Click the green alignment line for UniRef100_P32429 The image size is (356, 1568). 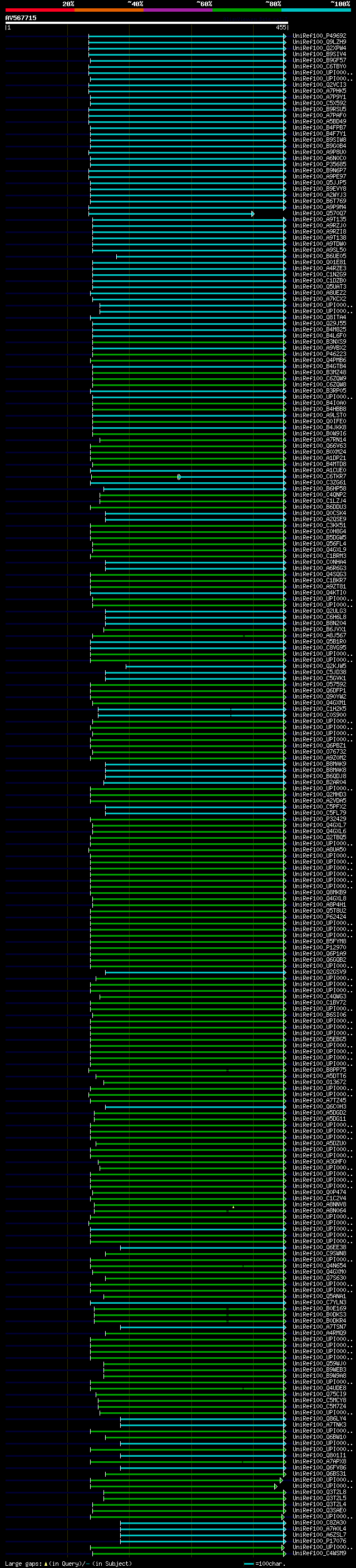tap(187, 819)
